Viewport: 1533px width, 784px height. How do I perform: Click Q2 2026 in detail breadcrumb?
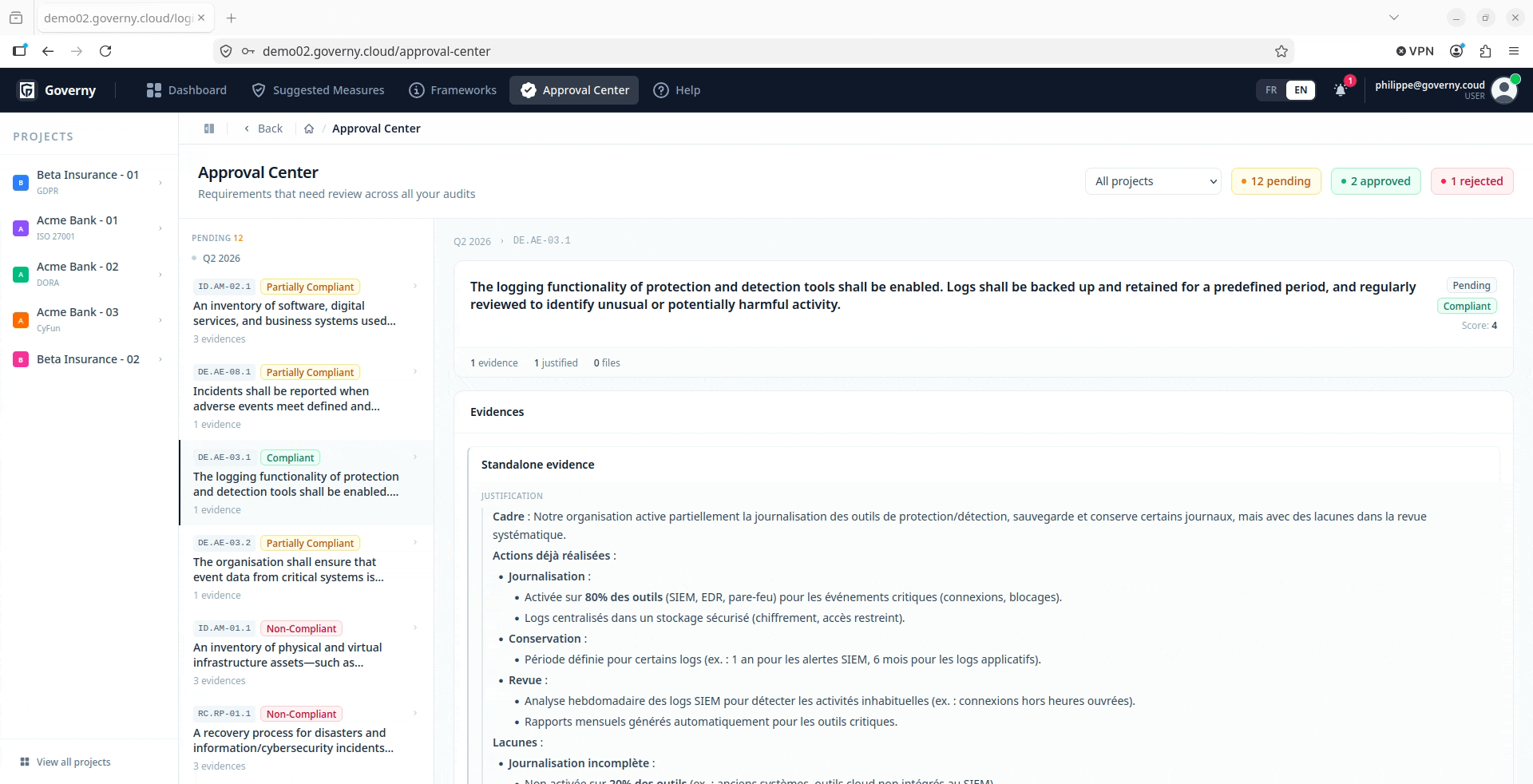pyautogui.click(x=472, y=241)
